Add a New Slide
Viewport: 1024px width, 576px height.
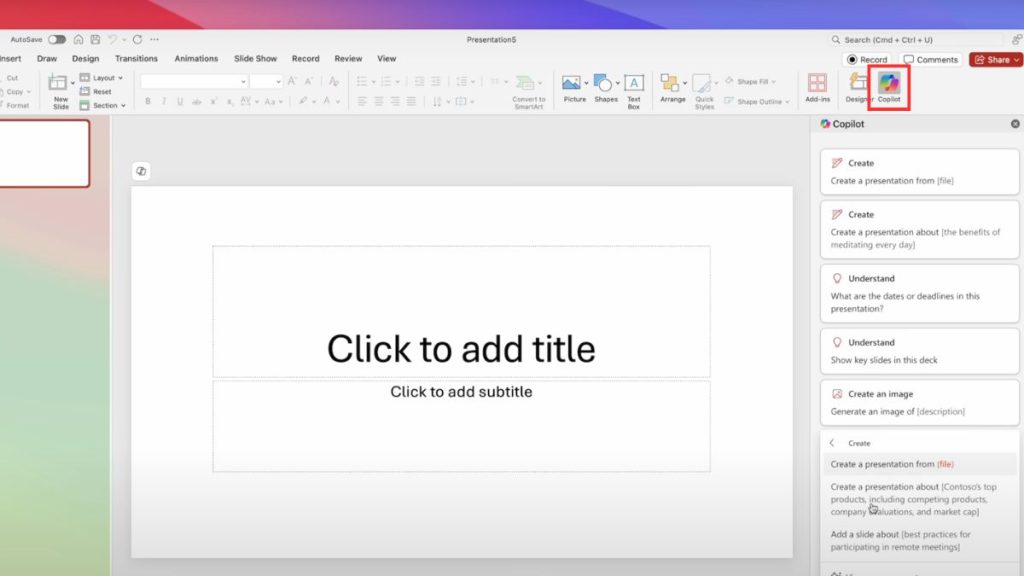tap(60, 88)
